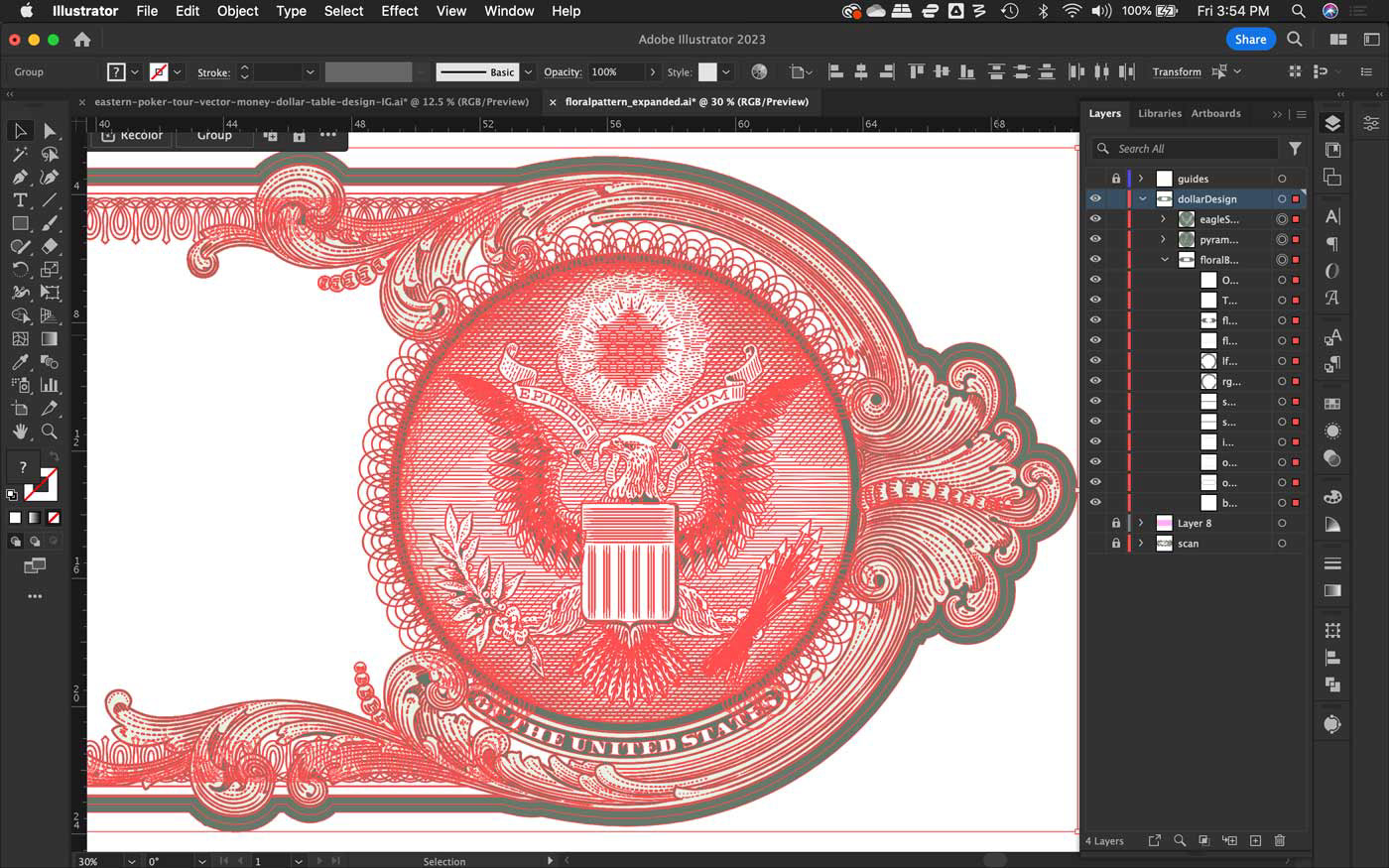Toggle visibility of the T... item
Image resolution: width=1389 pixels, height=868 pixels.
click(1095, 301)
